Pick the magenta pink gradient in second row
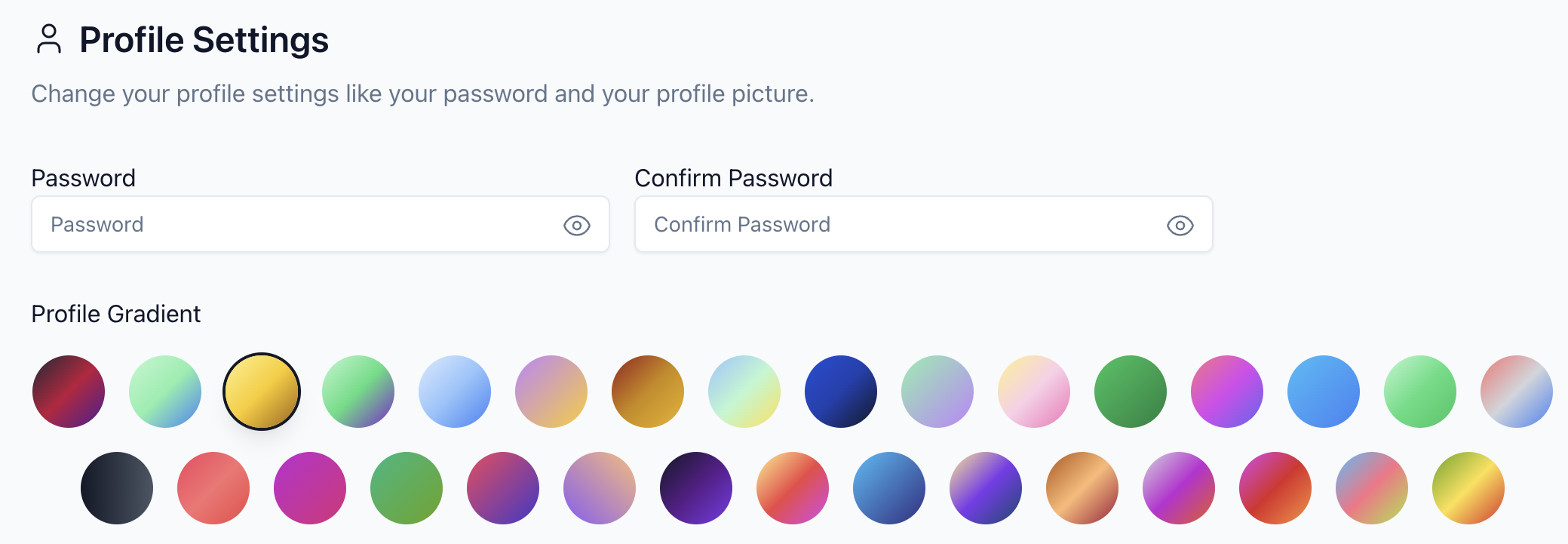This screenshot has width=1568, height=544. pos(310,488)
